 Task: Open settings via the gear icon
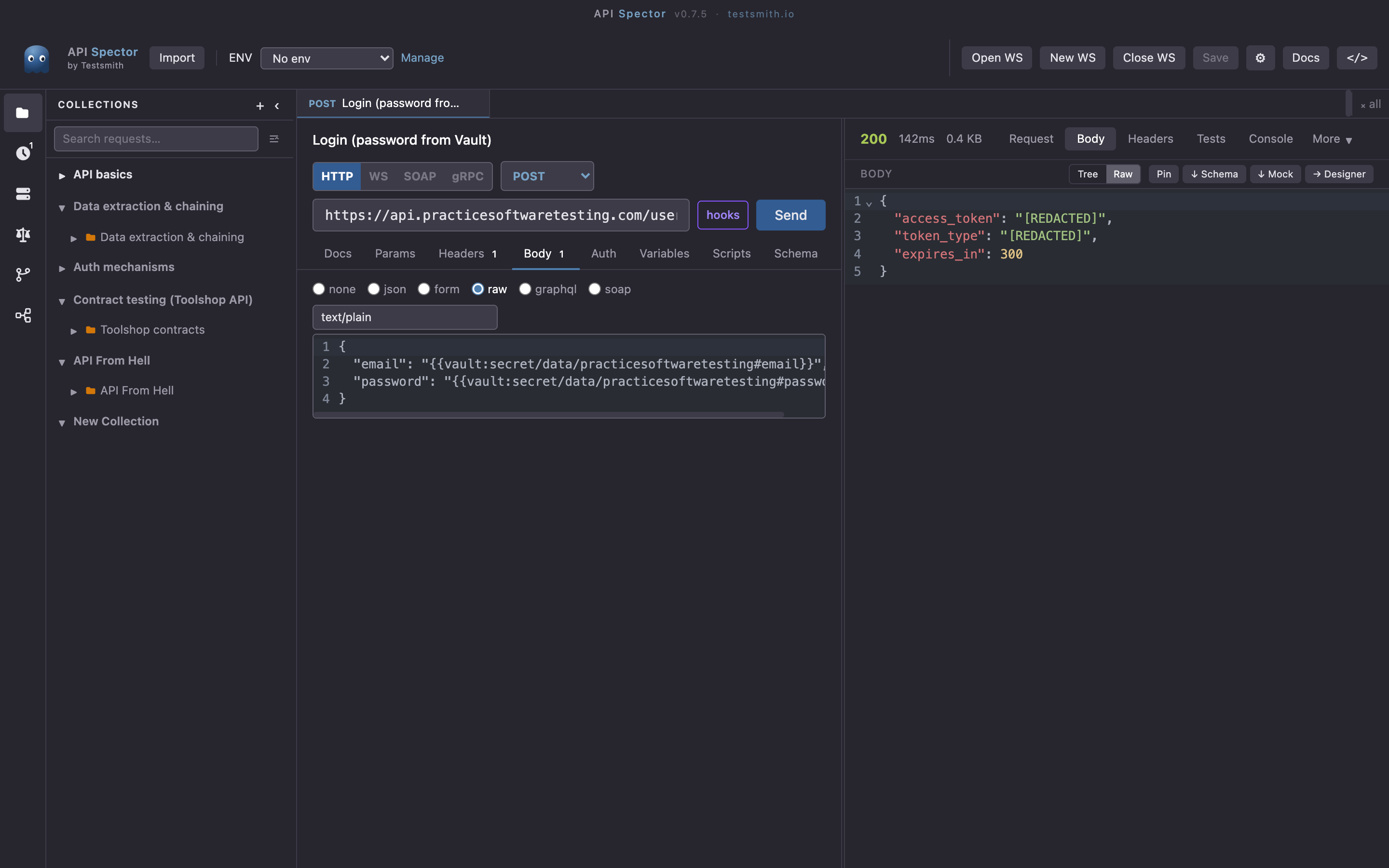click(x=1260, y=58)
